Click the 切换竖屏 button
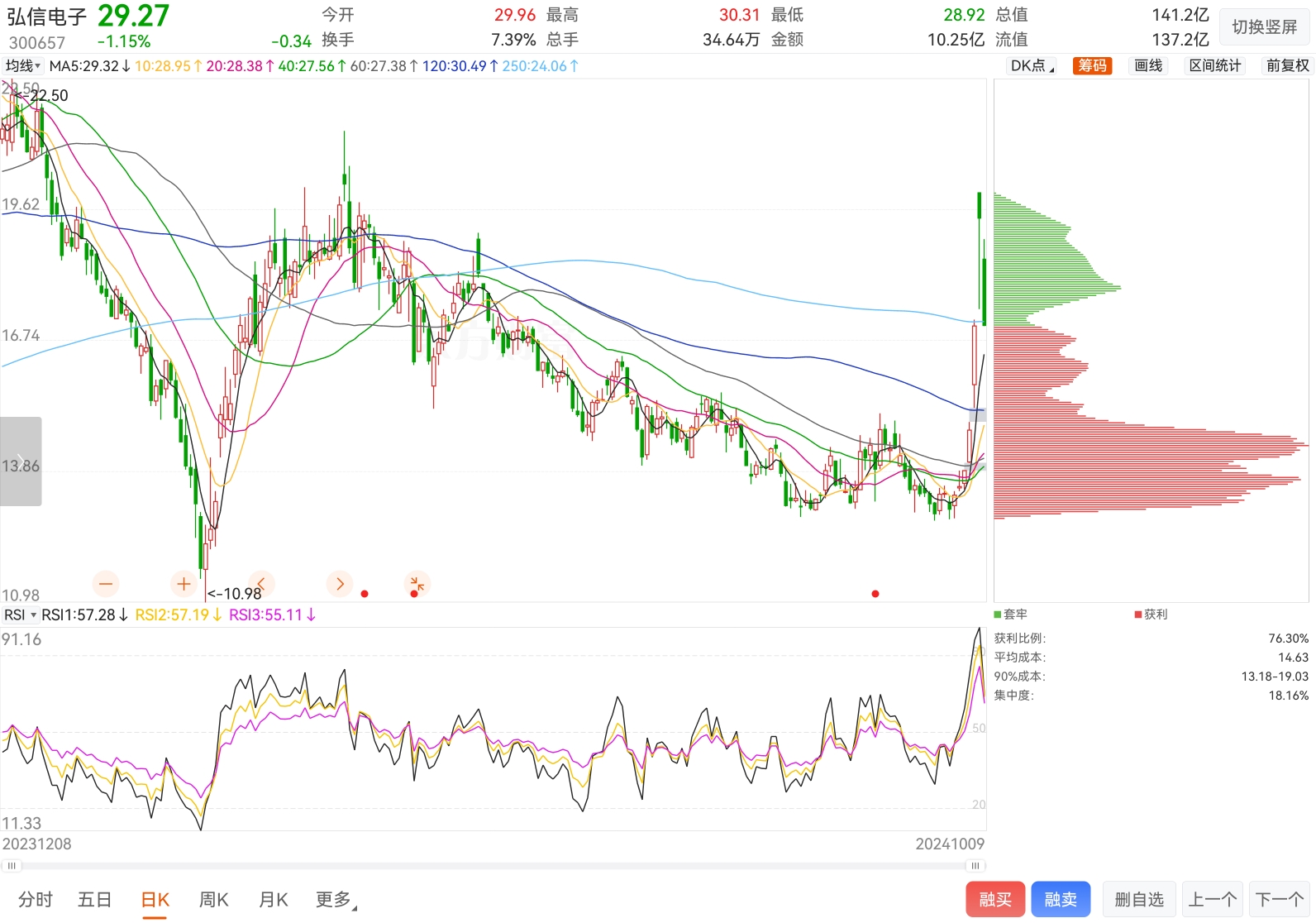Image resolution: width=1316 pixels, height=923 pixels. point(1265,27)
